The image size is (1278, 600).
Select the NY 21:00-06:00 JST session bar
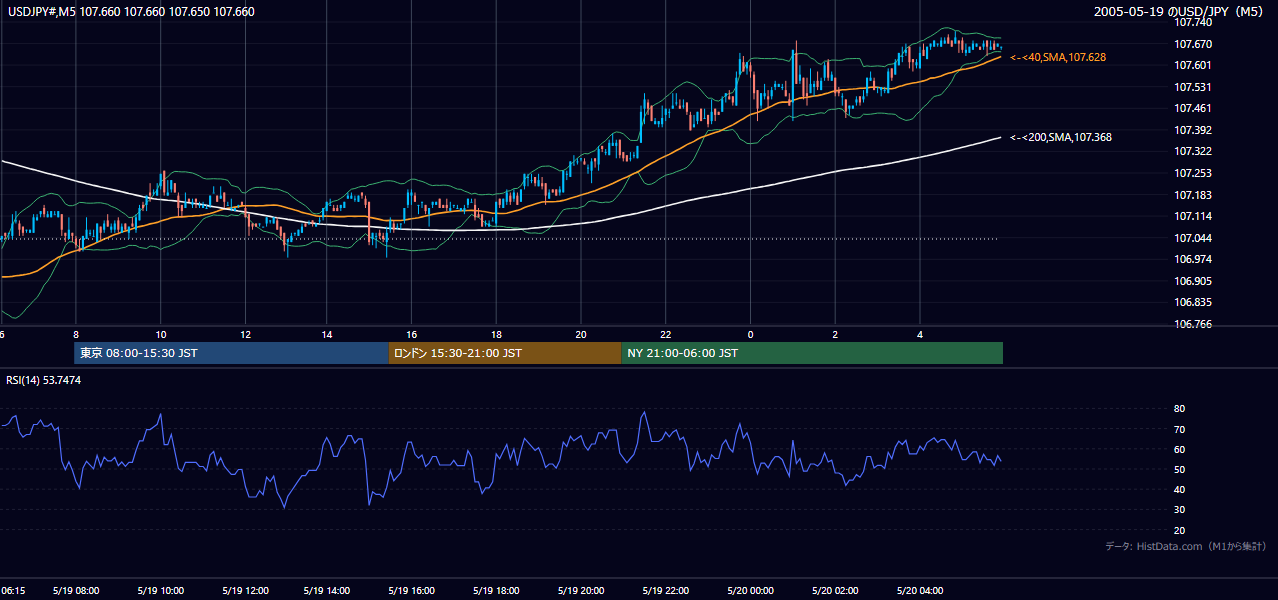pos(812,353)
